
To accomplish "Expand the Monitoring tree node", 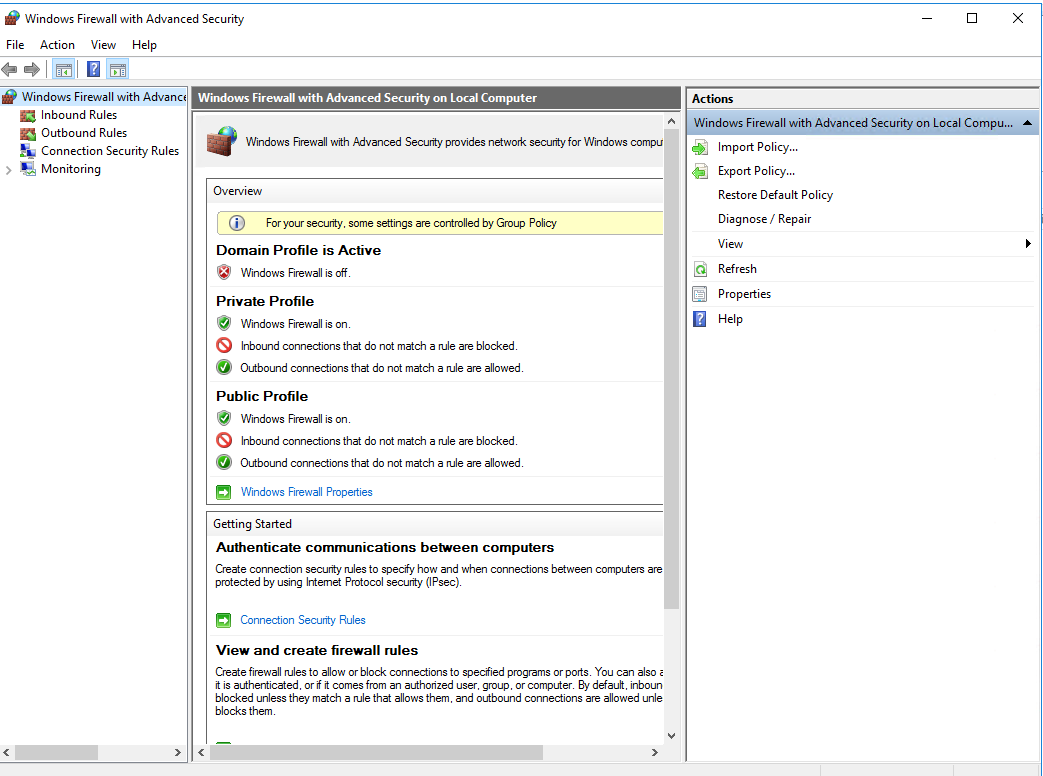I will click(9, 170).
